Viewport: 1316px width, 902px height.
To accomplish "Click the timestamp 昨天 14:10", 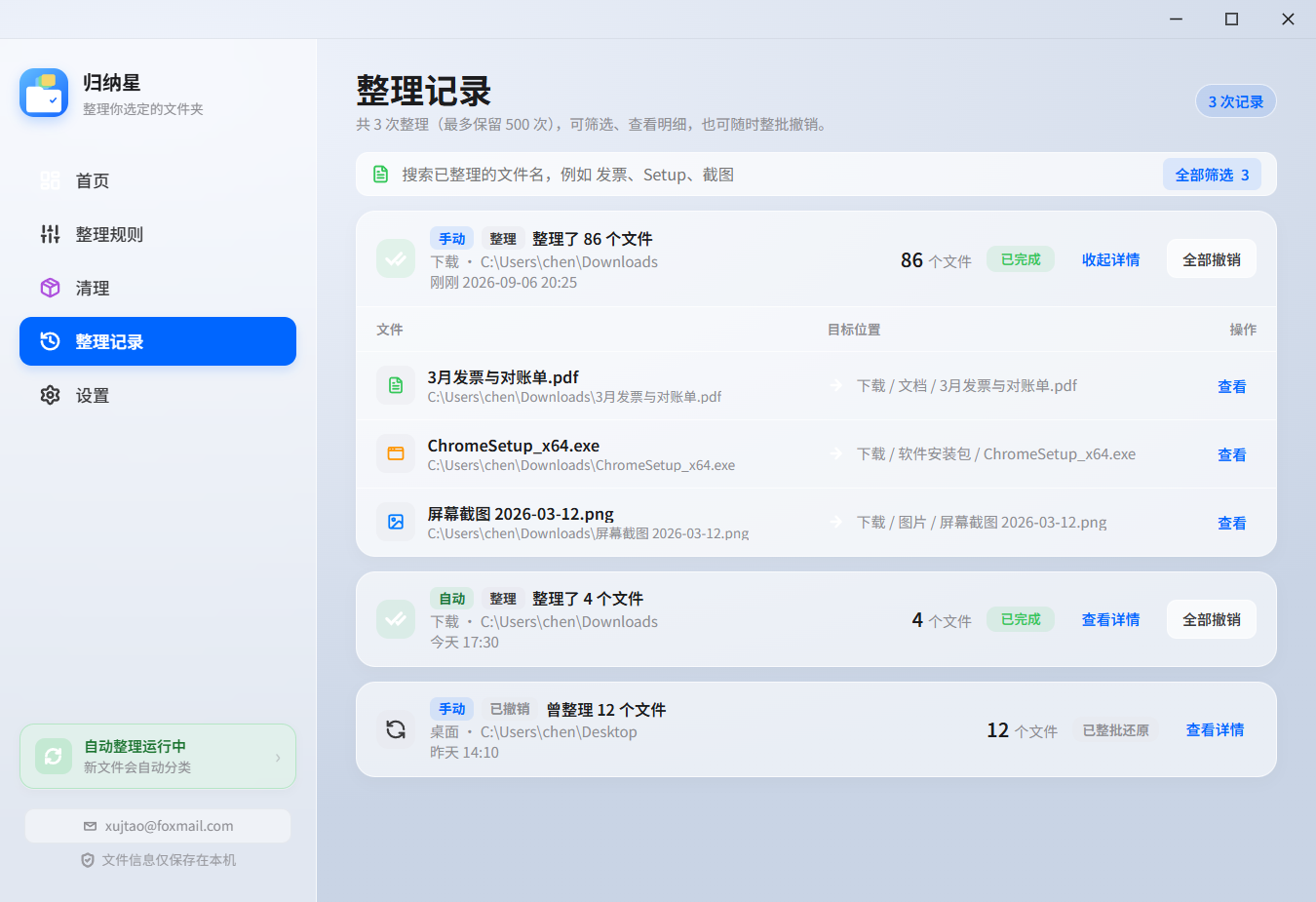I will click(x=465, y=753).
